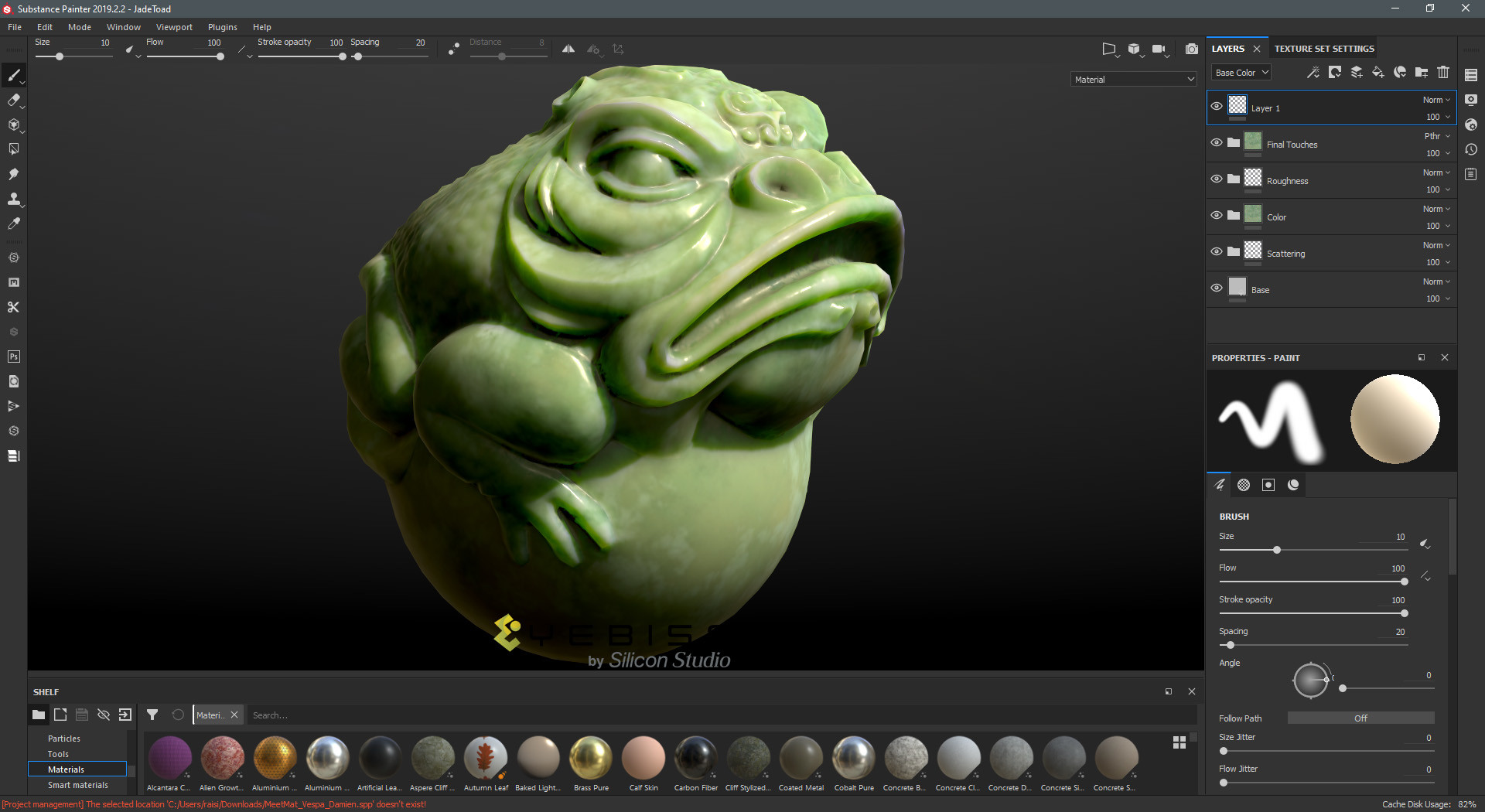Hide the Base layer

(1216, 288)
